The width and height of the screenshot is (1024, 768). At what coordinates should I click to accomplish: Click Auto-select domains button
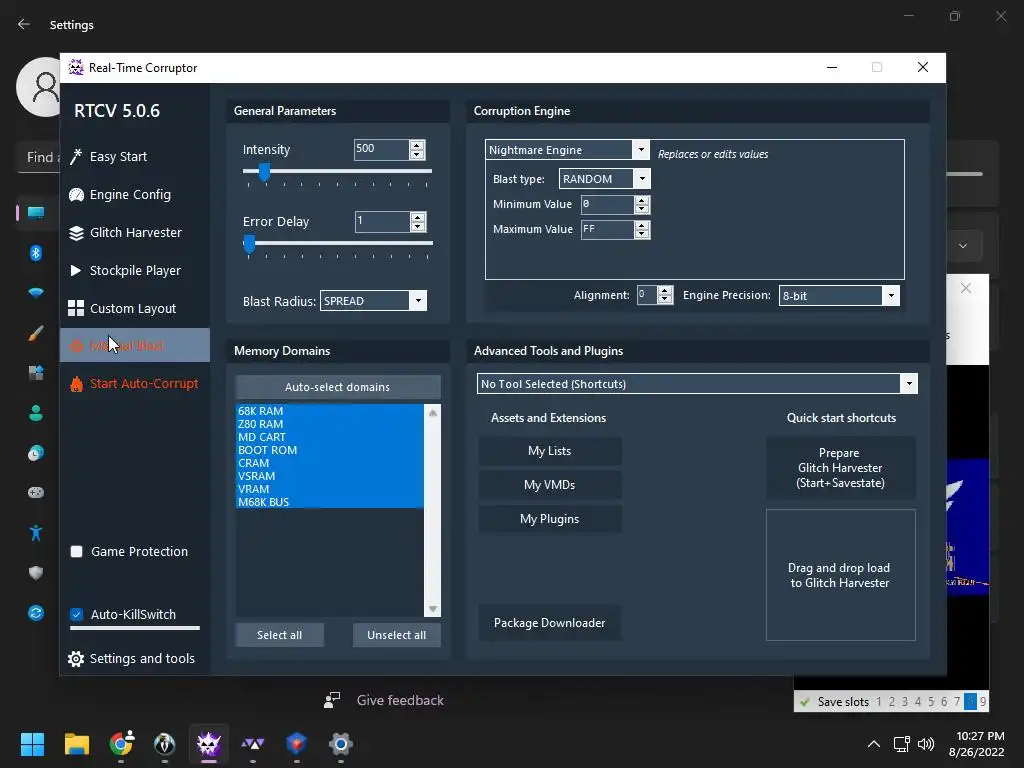[338, 387]
